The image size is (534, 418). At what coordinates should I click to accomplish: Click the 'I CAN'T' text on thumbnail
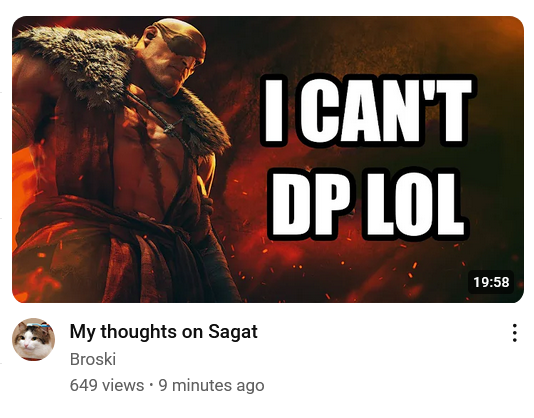[368, 110]
